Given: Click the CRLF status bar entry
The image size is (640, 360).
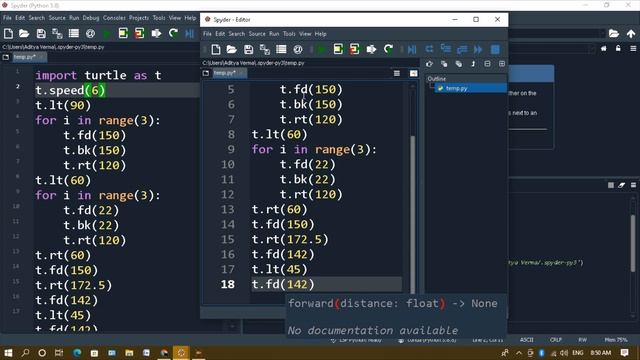Looking at the screenshot, I should click(x=556, y=340).
